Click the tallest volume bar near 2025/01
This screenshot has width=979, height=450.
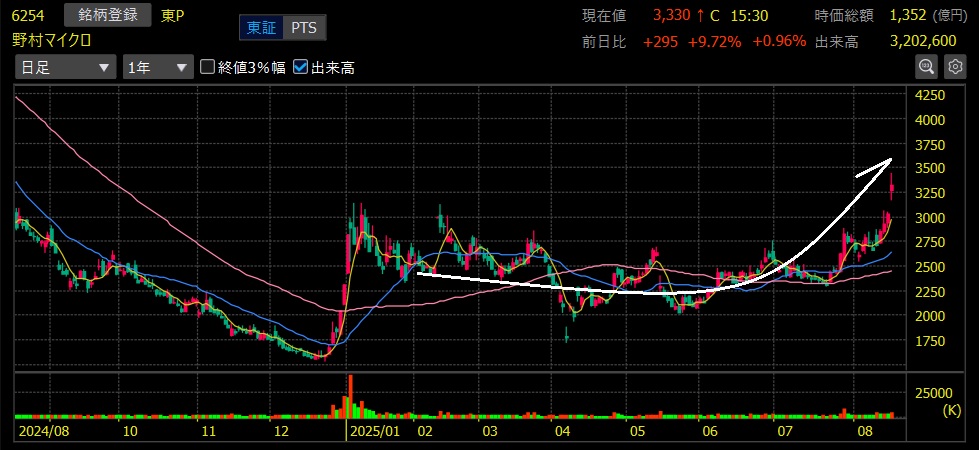(350, 395)
